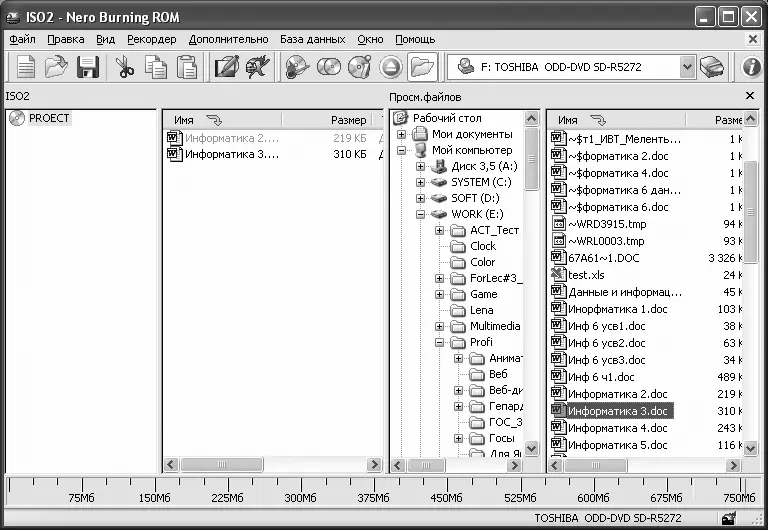Viewport: 768px width, 530px height.
Task: Save compilation with the floppy disk icon
Action: 88,67
